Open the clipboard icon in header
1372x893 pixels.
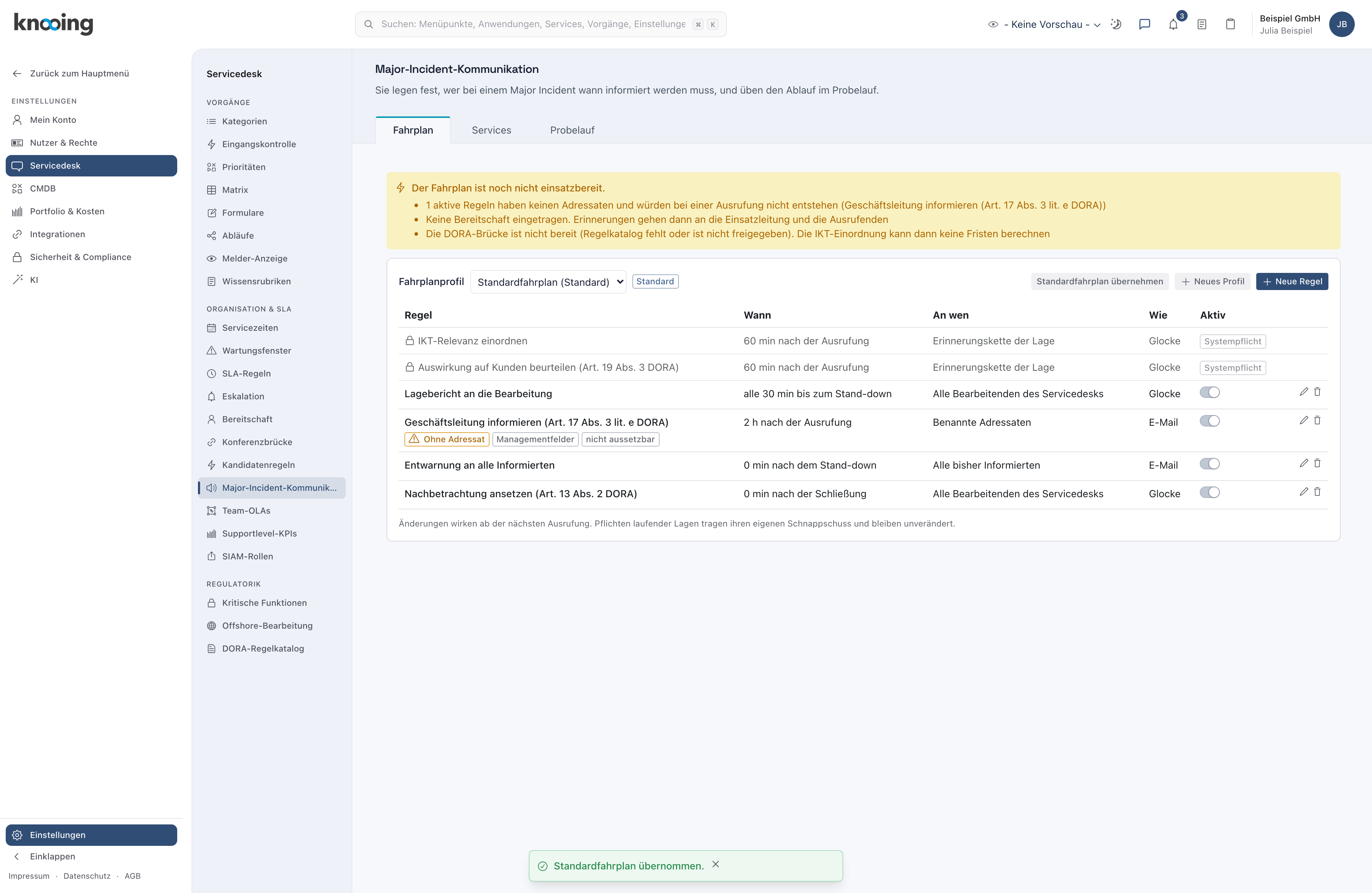tap(1230, 24)
